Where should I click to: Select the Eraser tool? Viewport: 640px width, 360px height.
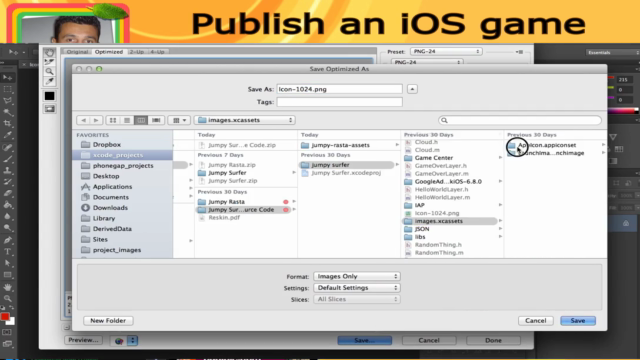click(7, 193)
